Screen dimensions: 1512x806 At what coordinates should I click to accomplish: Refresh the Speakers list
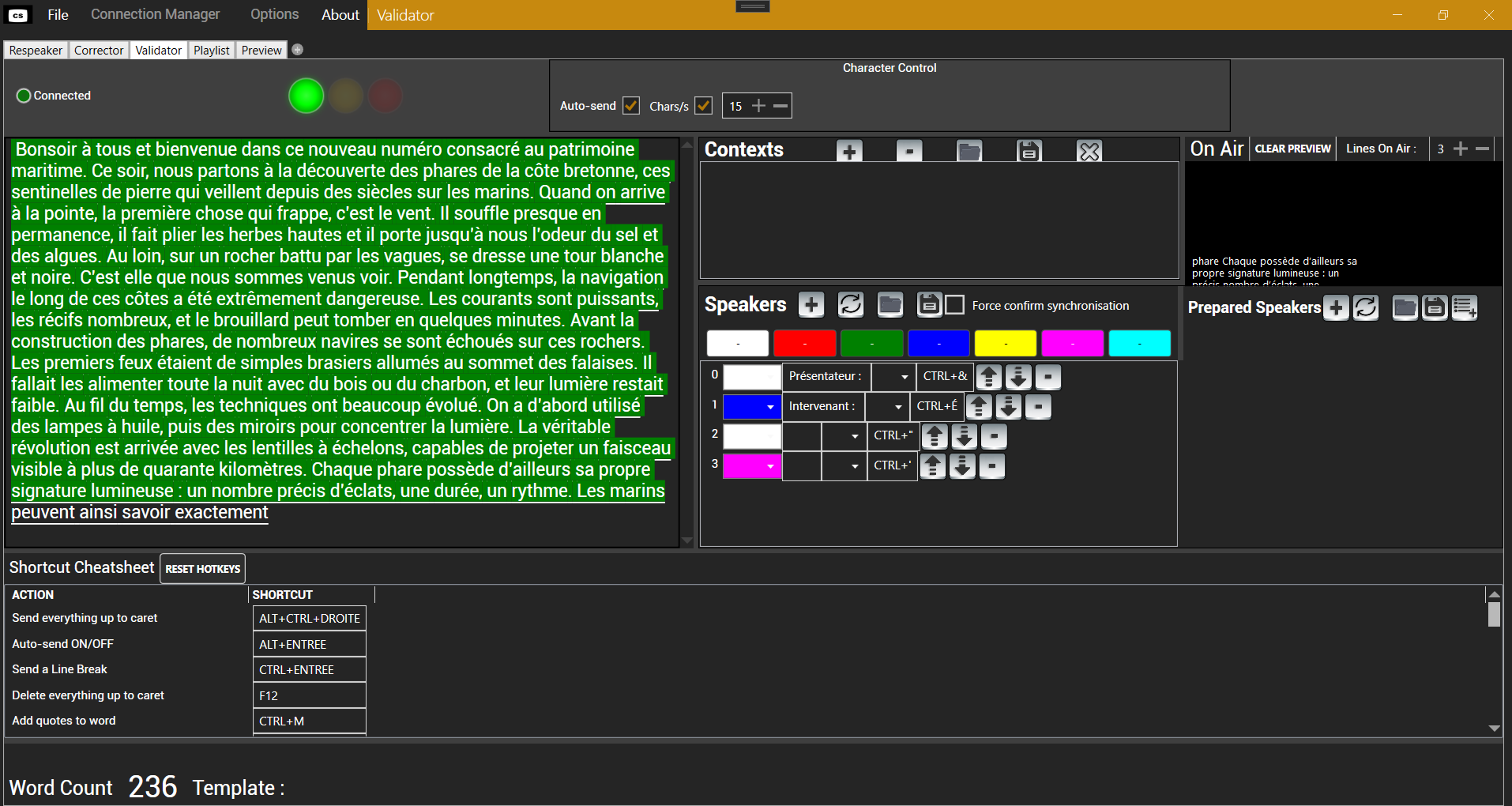coord(851,304)
